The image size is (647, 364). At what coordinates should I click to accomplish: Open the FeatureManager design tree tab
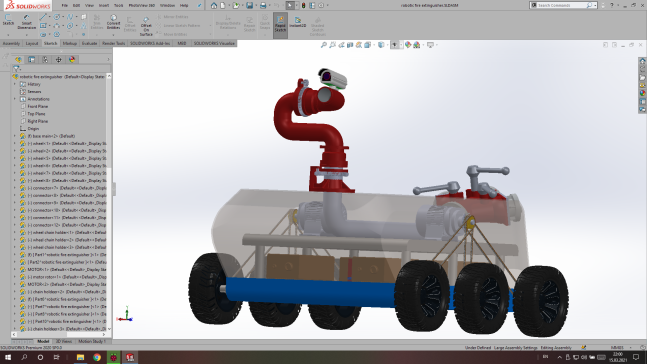click(x=18, y=59)
